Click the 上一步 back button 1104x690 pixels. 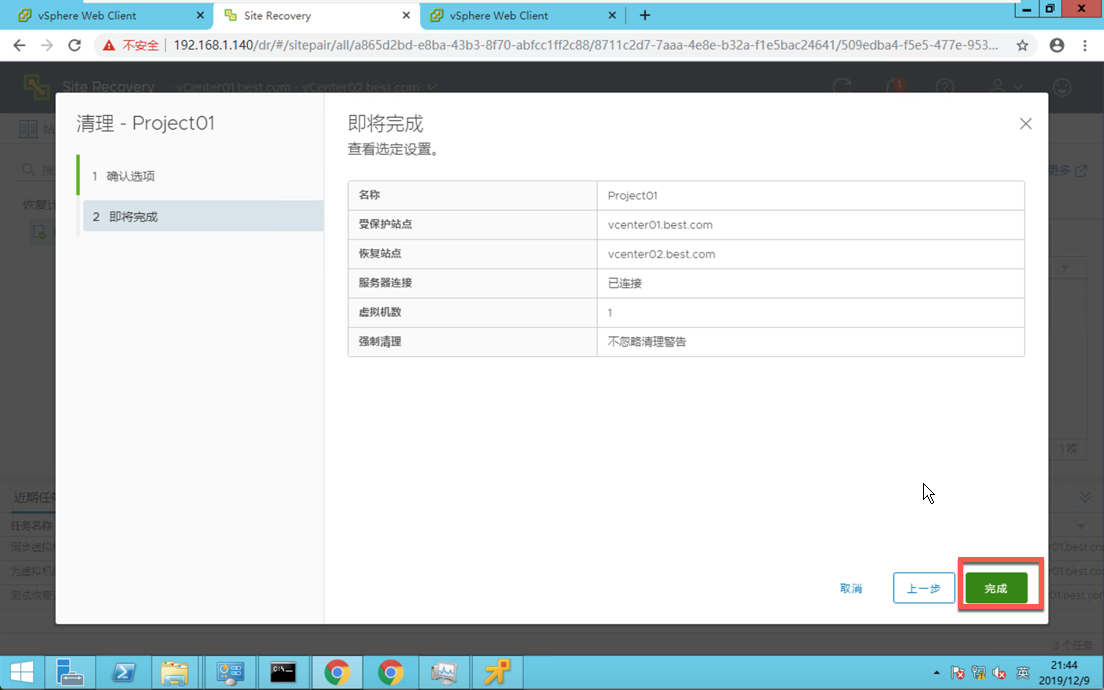click(x=924, y=588)
